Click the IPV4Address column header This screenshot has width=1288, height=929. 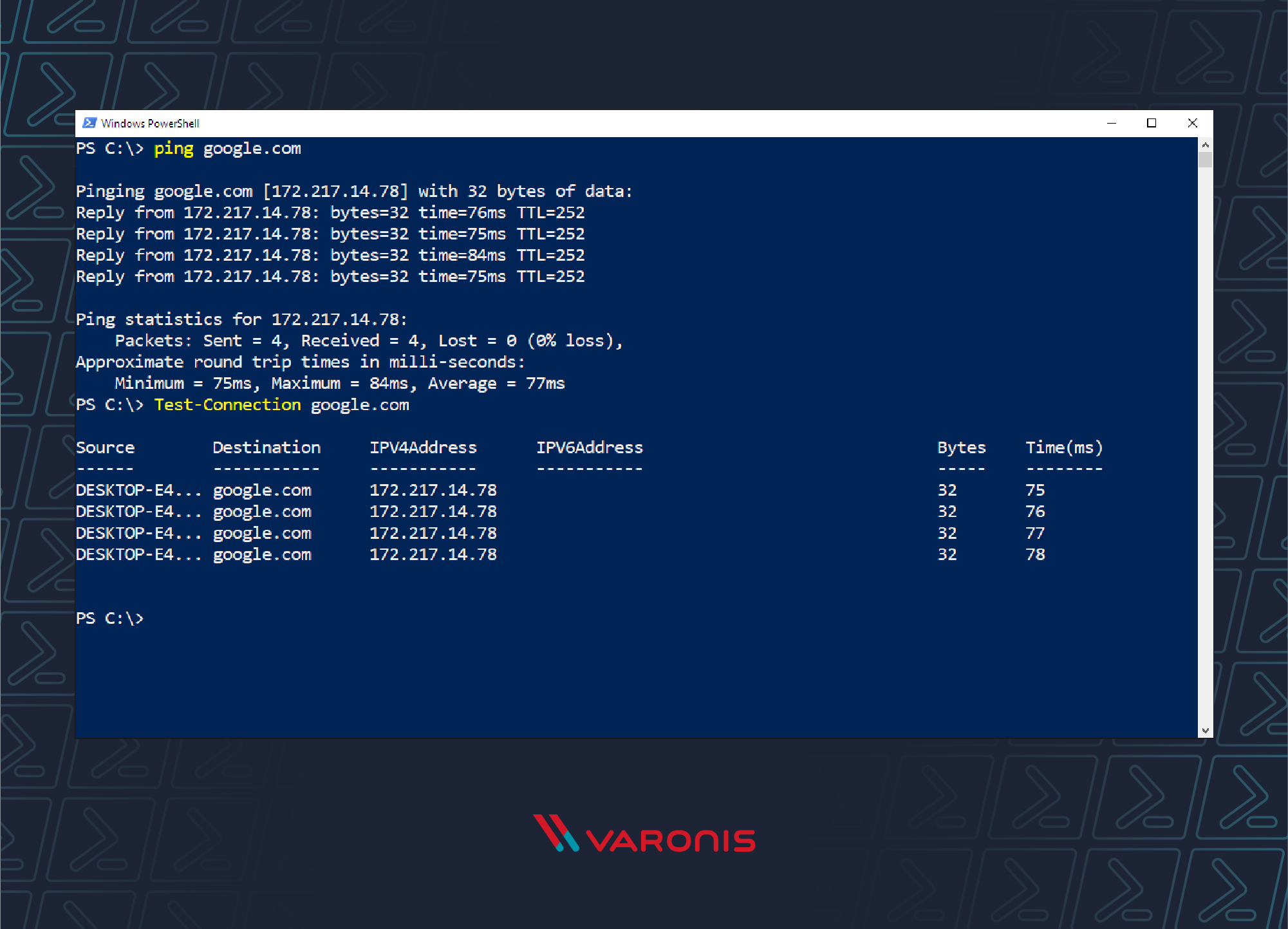(x=423, y=447)
